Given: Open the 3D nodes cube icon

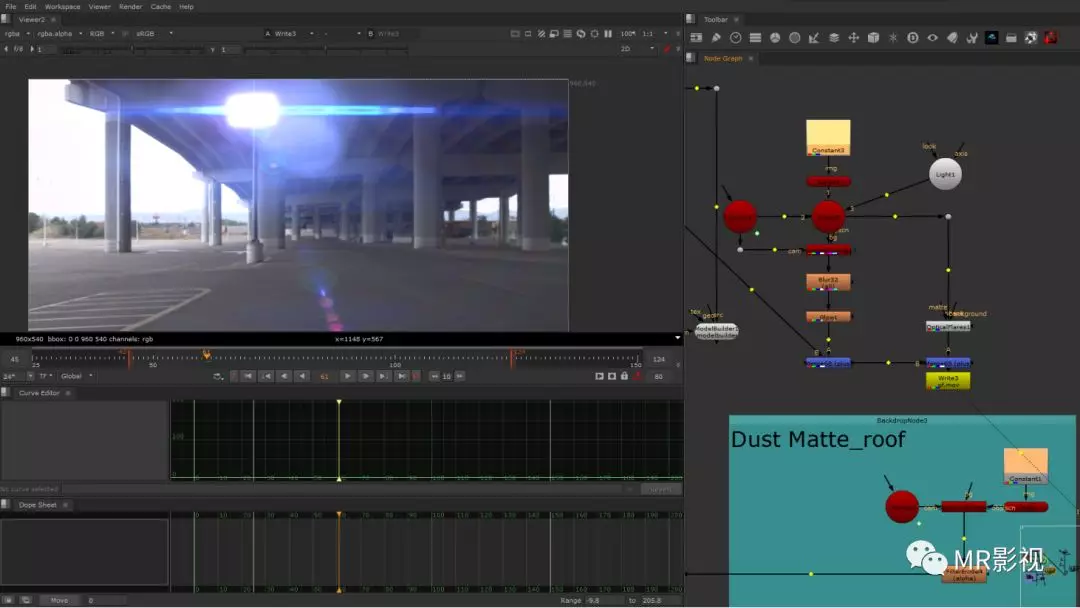Looking at the screenshot, I should (x=873, y=38).
